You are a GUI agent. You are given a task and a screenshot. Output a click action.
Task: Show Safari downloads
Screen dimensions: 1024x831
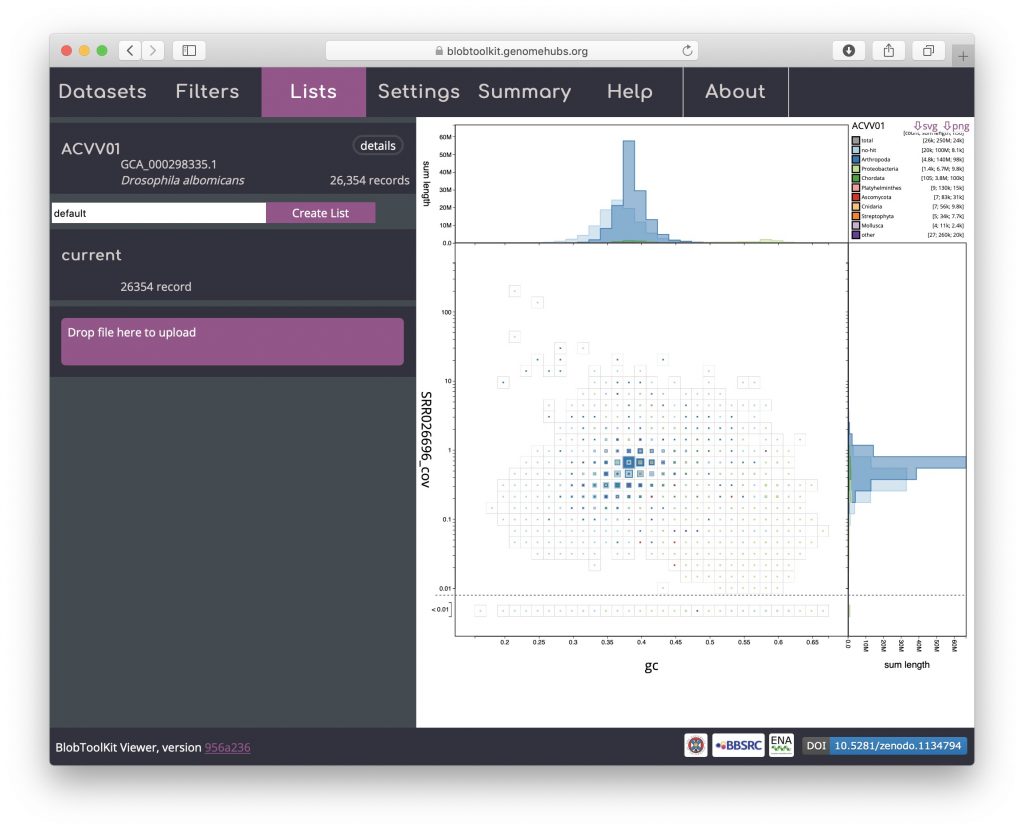(848, 50)
